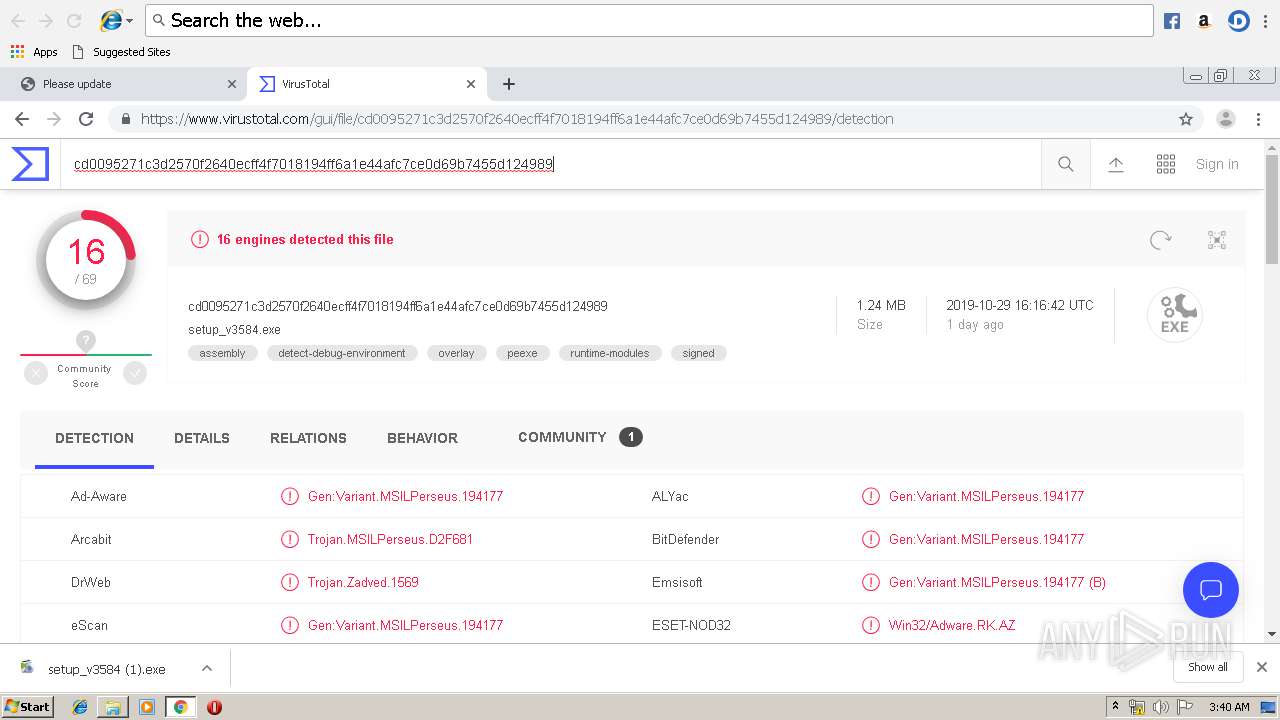
Task: Click the Trojan.Zadved.1569 DrWeb result
Action: [x=363, y=582]
